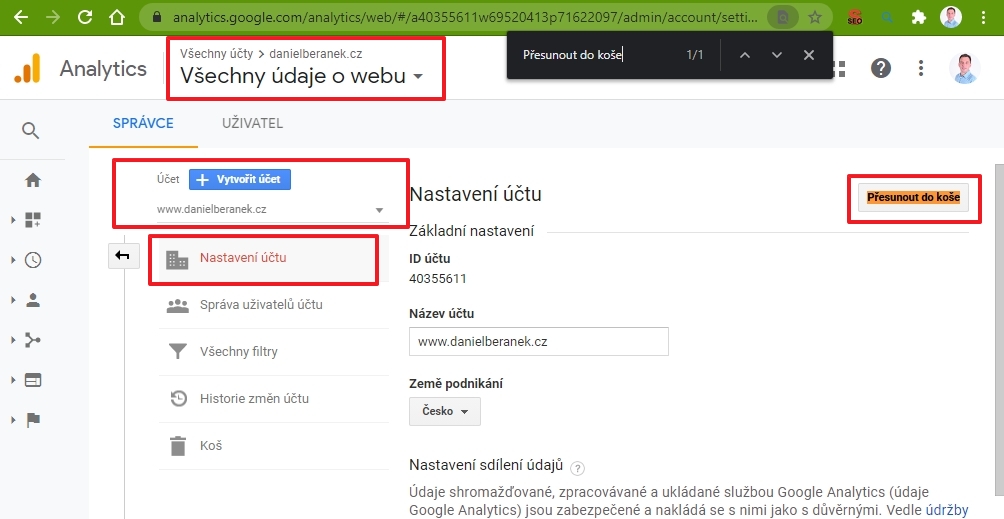
Task: Open the Všechny údaje o webu view selector
Action: click(302, 76)
